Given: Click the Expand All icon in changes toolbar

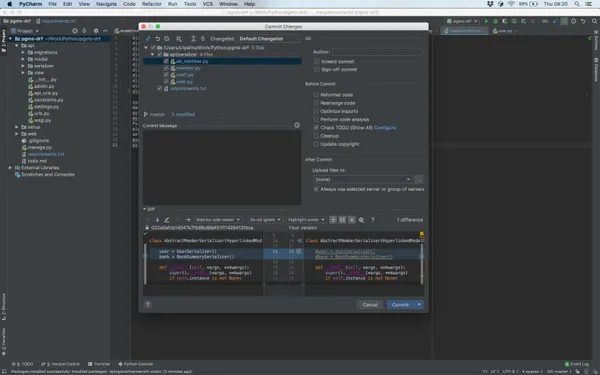Looking at the screenshot, I should 193,39.
